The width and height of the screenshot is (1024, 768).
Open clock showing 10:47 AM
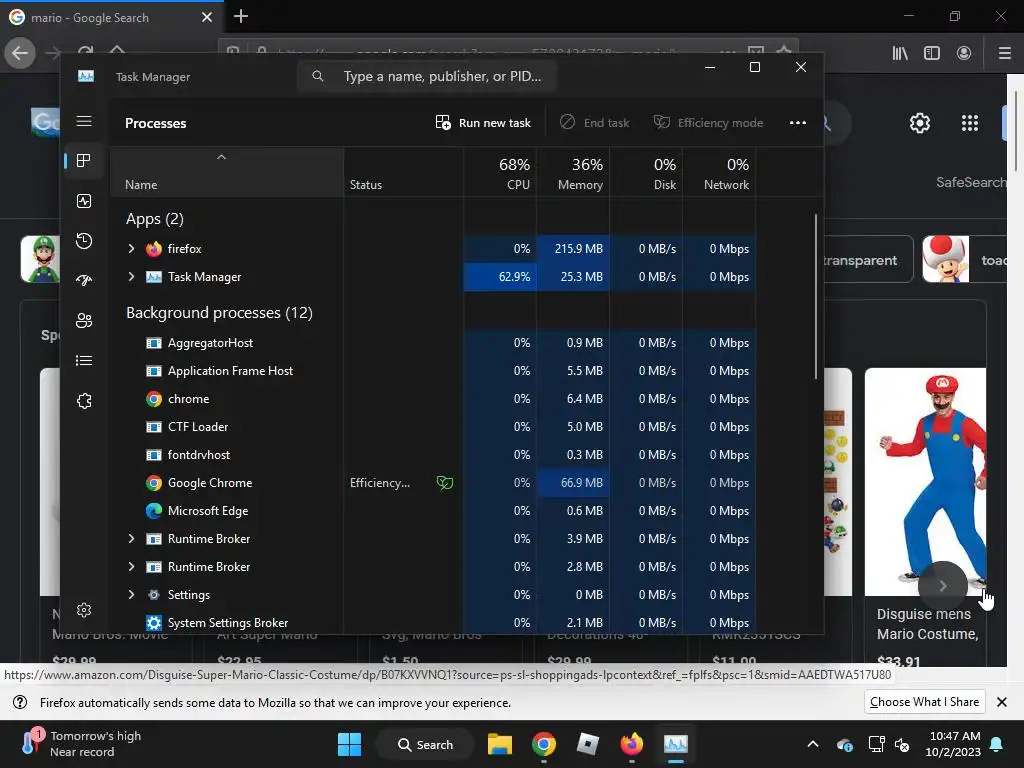point(953,743)
